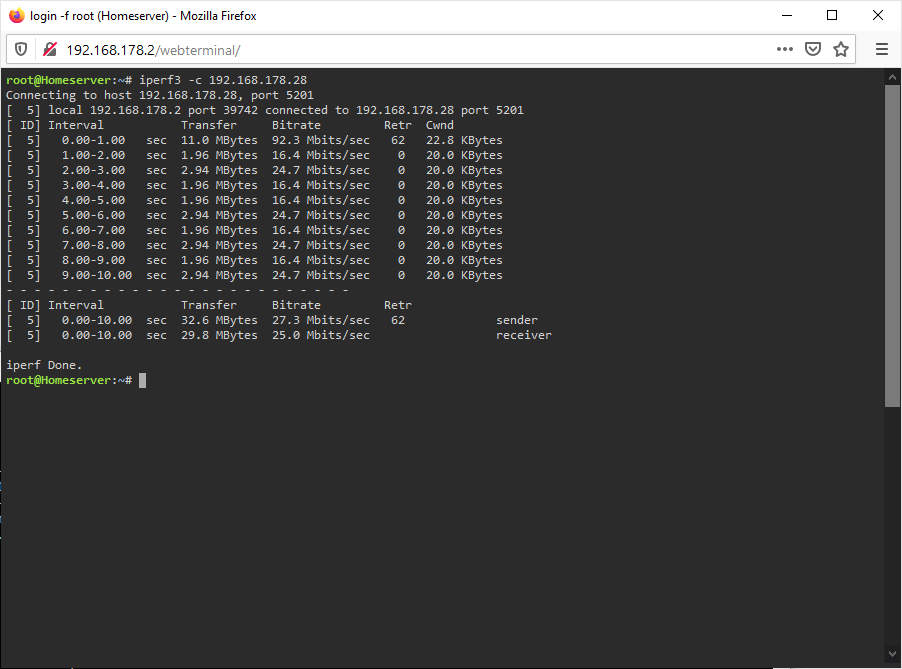Click the word 'sender' in summary
The width and height of the screenshot is (902, 669).
coord(517,320)
